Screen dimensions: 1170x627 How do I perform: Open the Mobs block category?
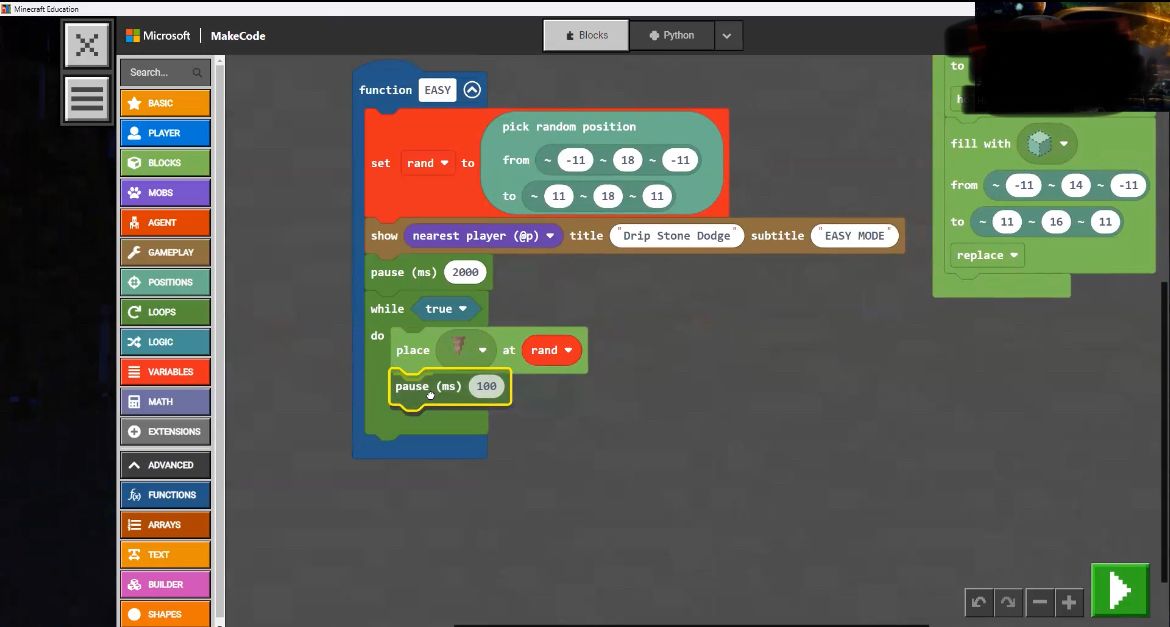coord(165,192)
